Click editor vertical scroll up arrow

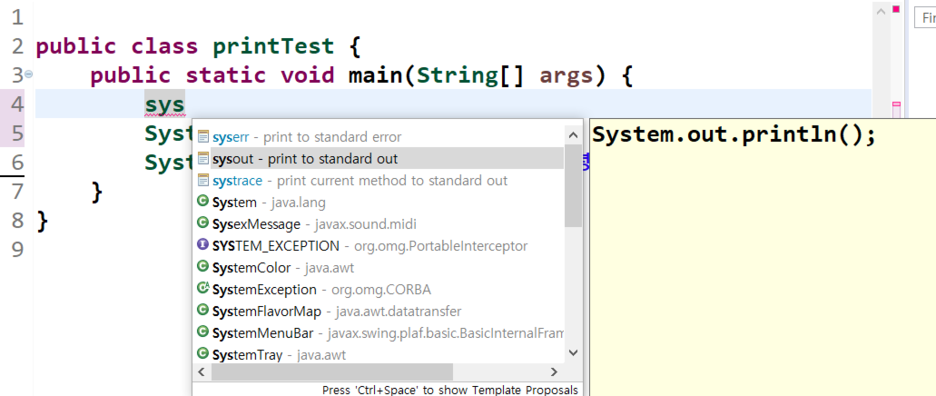880,10
